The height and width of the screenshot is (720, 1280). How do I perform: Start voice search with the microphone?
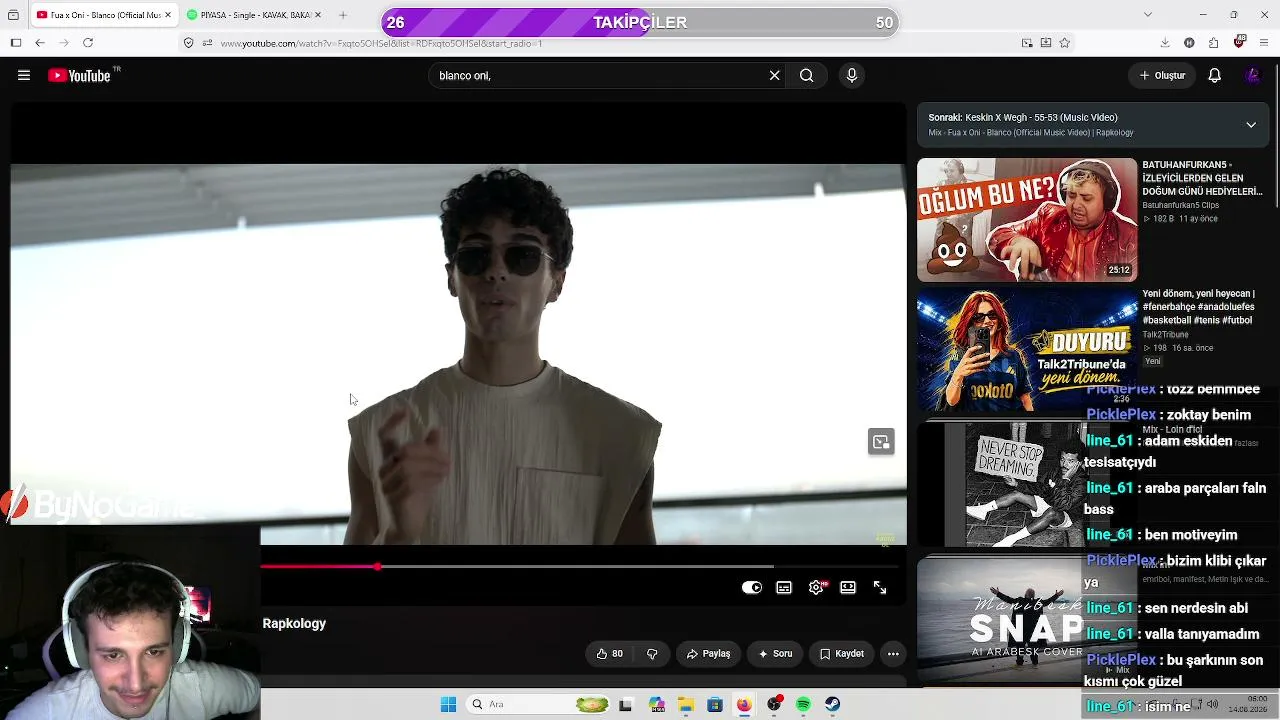tap(852, 75)
